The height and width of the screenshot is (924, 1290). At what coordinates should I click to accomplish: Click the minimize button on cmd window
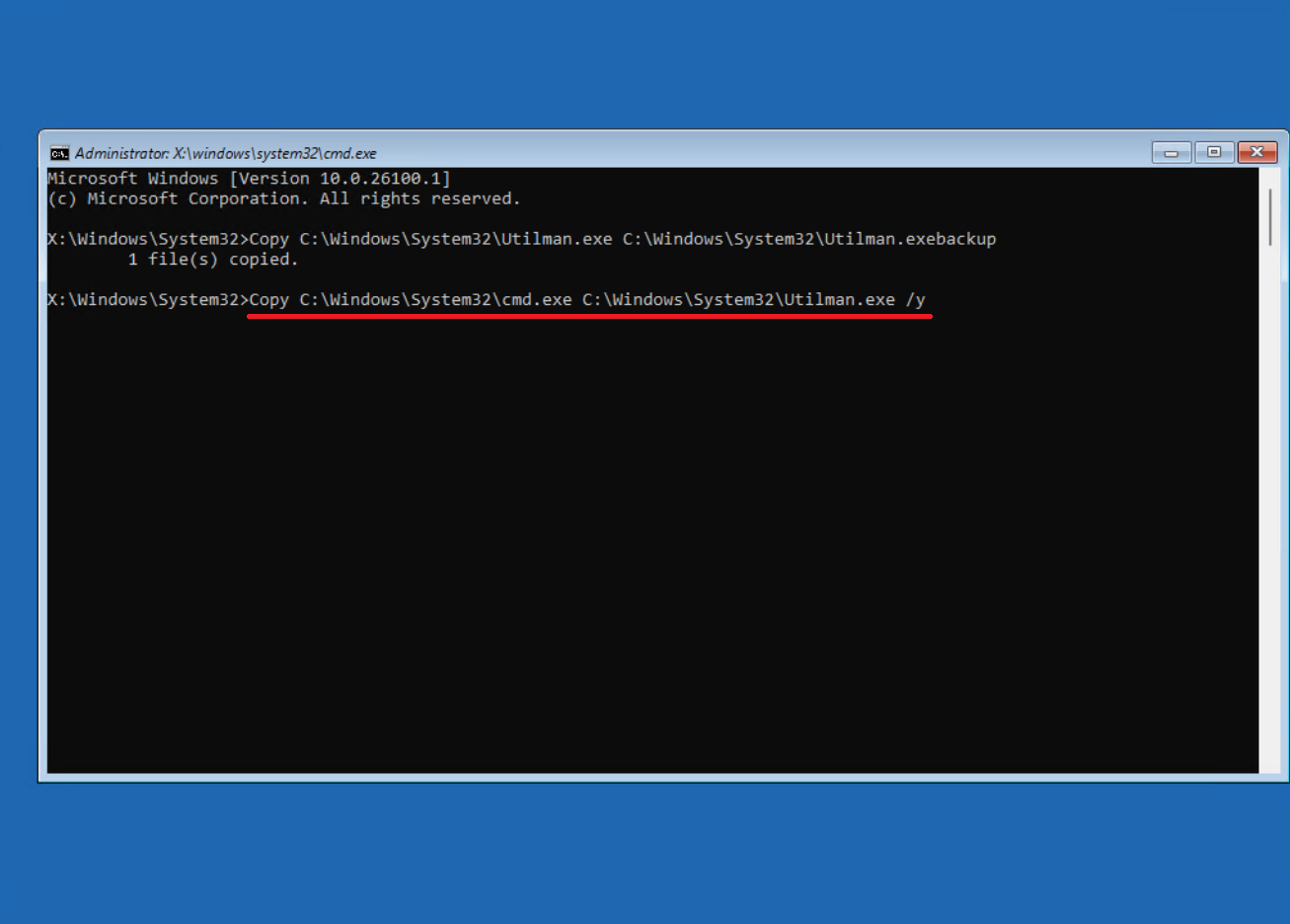(x=1171, y=152)
